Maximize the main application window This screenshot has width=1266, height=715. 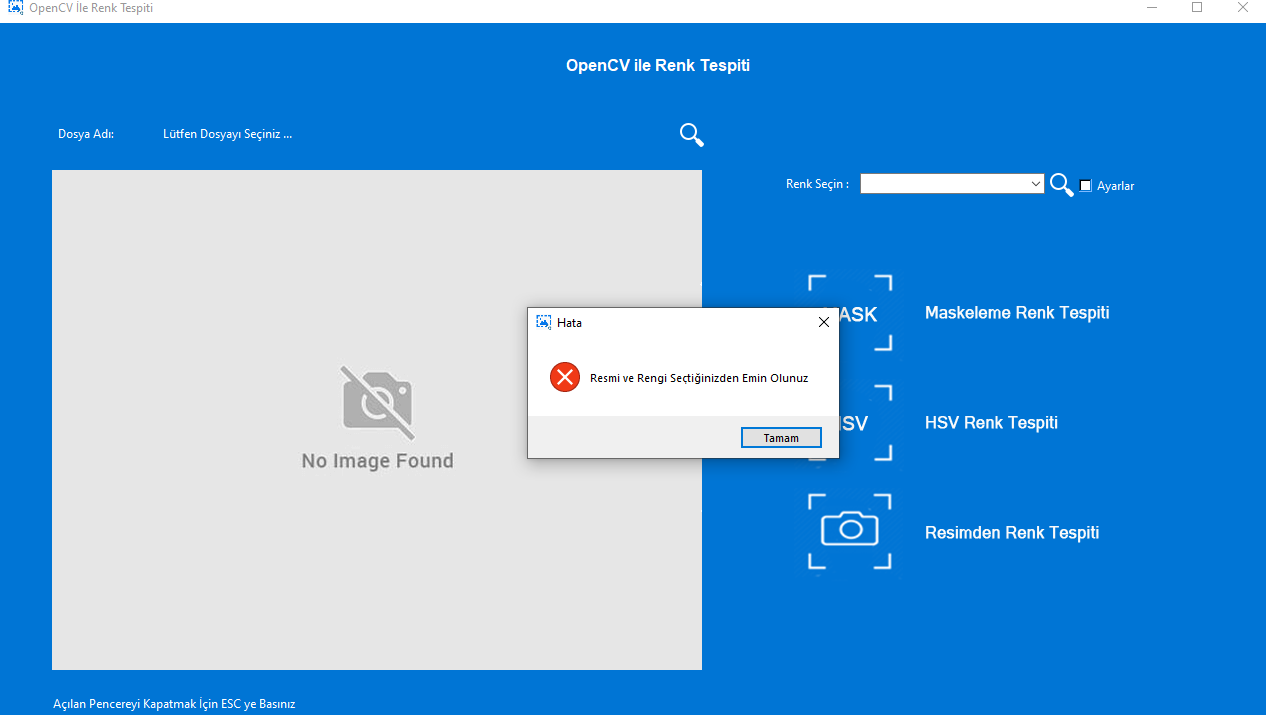point(1197,7)
